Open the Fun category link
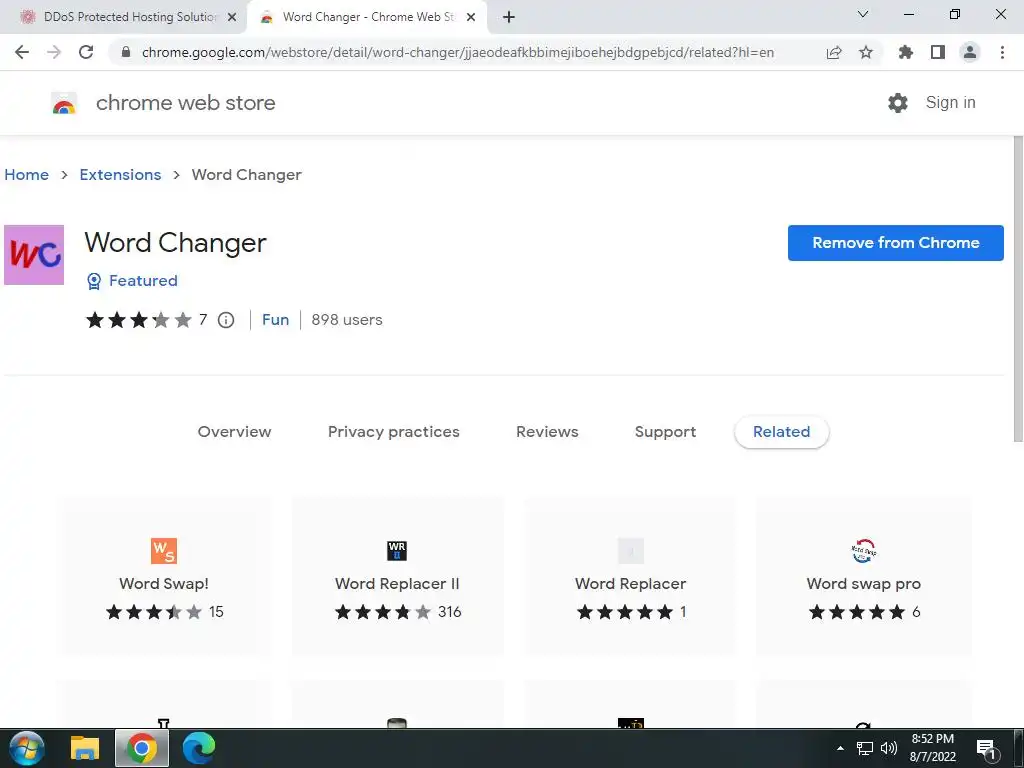This screenshot has height=768, width=1024. [276, 320]
